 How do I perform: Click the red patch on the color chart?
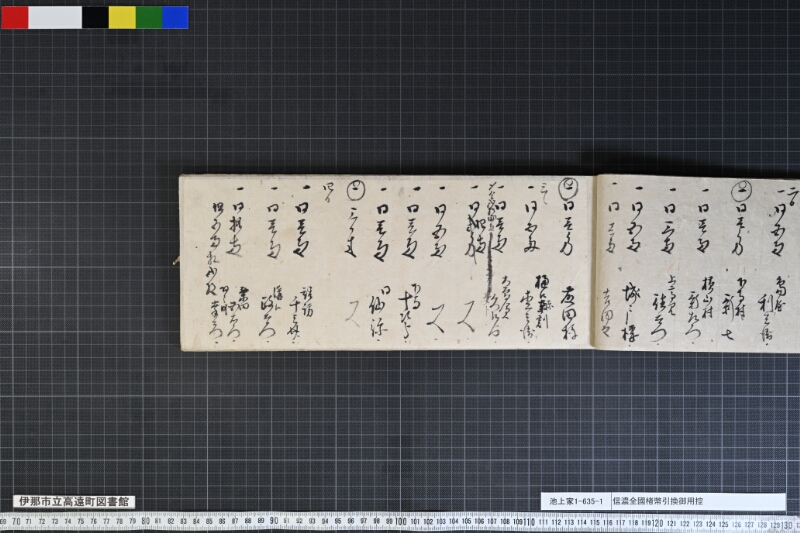(15, 17)
